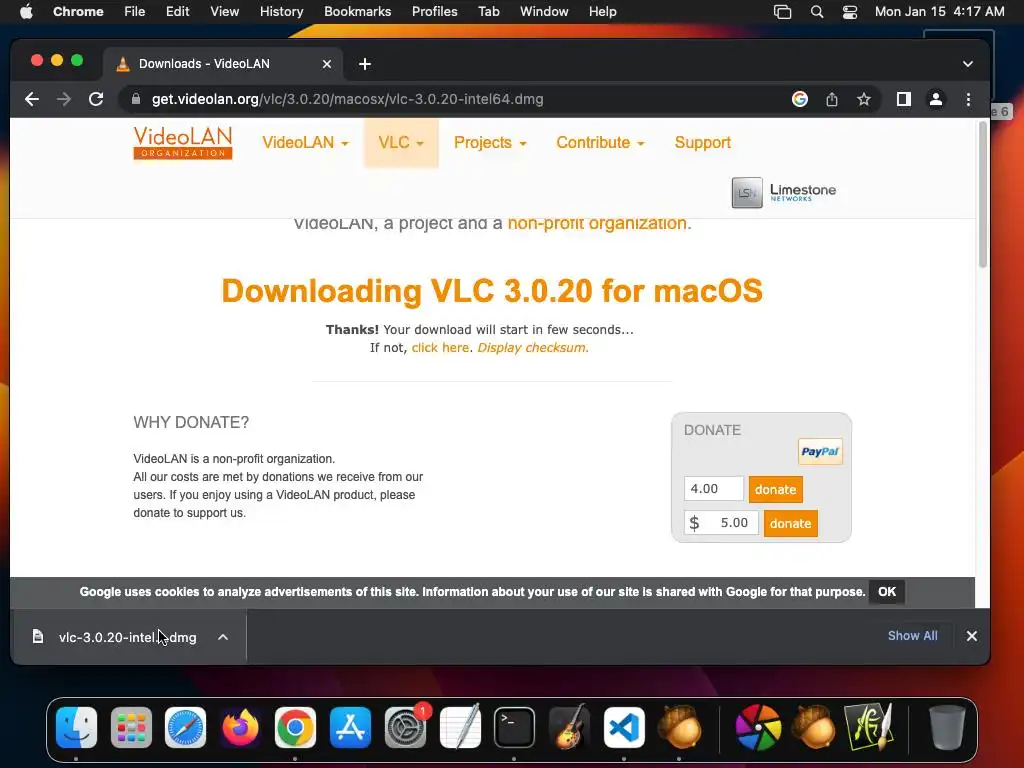The width and height of the screenshot is (1024, 768).
Task: Open the Chrome side panel icon
Action: pos(904,99)
